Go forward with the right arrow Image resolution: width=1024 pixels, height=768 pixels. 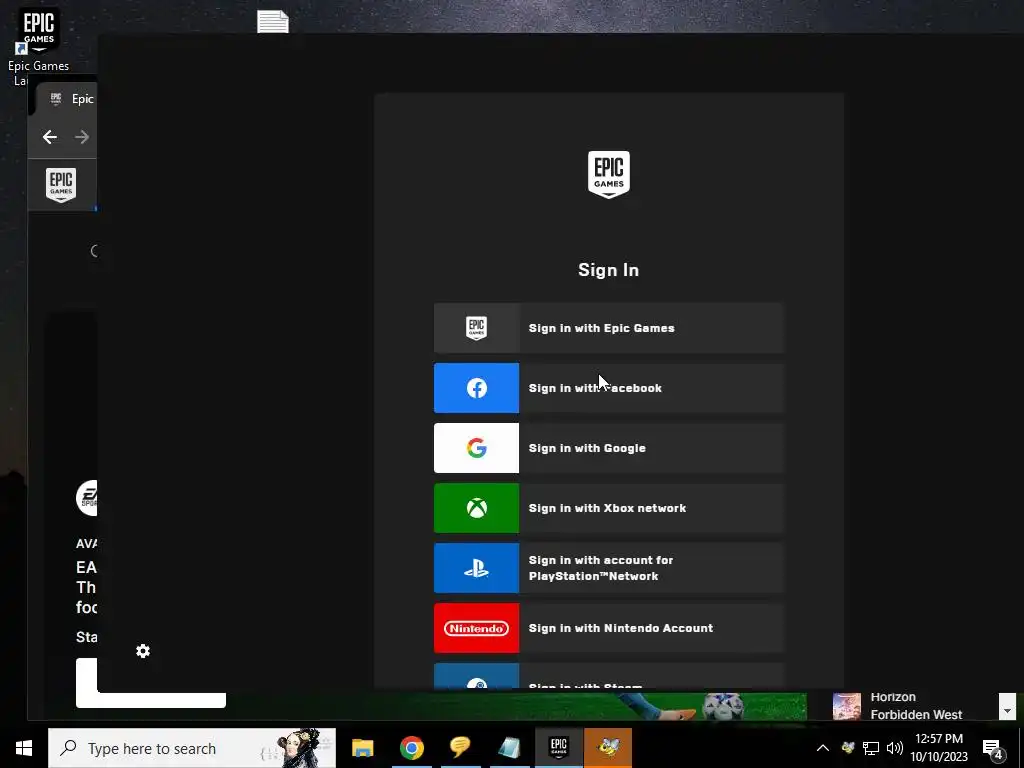click(x=82, y=137)
